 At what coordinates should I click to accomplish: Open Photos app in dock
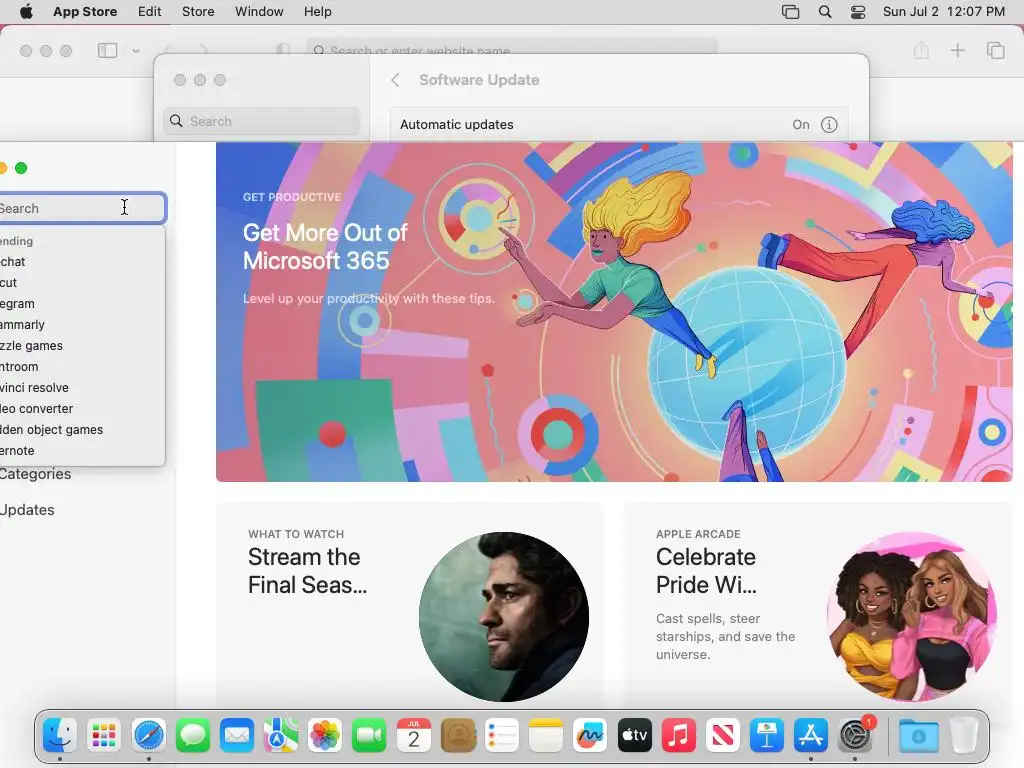coord(325,736)
